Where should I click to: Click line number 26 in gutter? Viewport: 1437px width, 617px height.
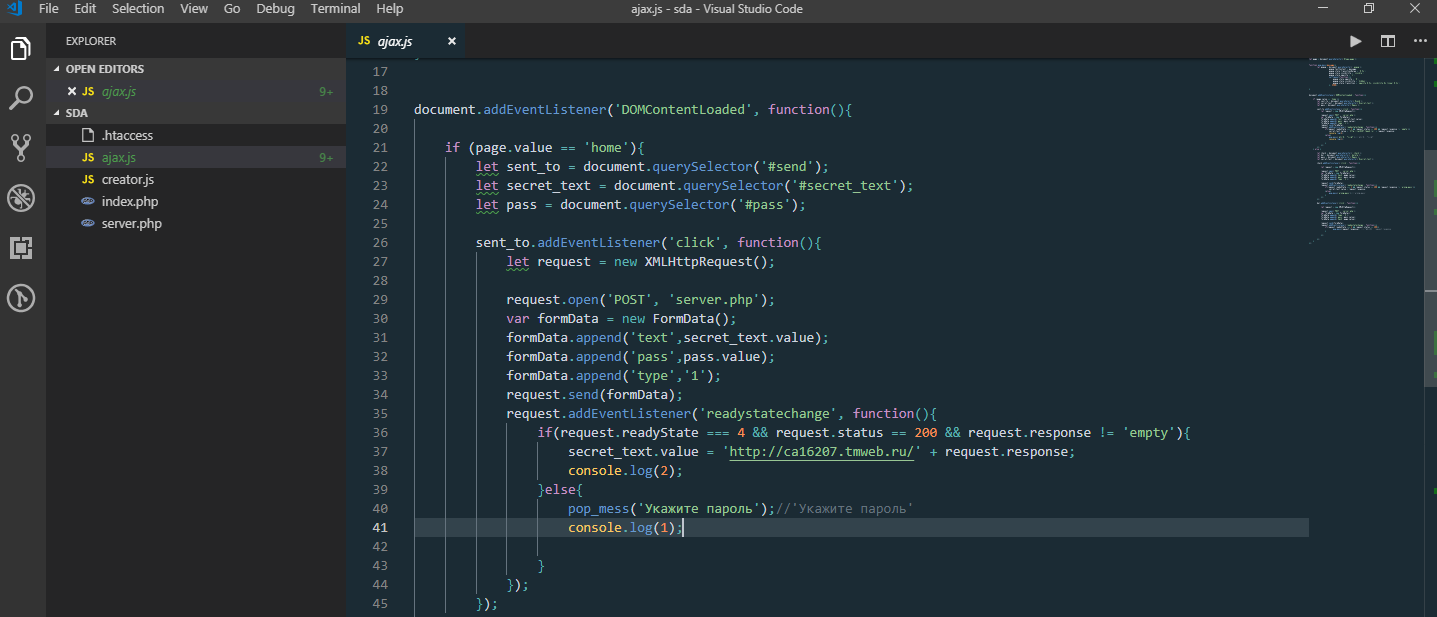[378, 243]
